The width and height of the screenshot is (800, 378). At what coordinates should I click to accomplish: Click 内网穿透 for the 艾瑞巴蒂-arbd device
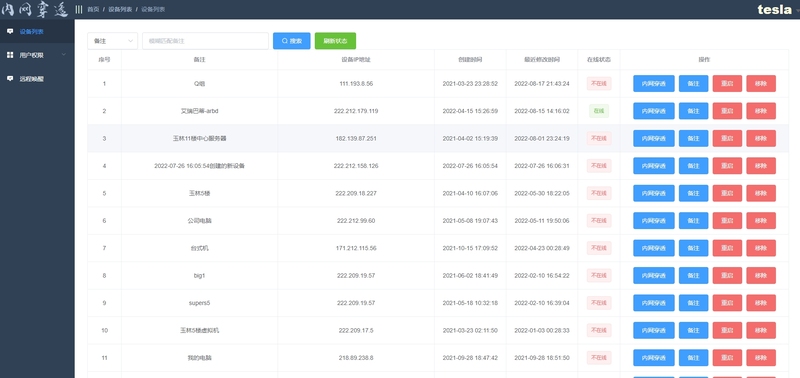pyautogui.click(x=654, y=111)
